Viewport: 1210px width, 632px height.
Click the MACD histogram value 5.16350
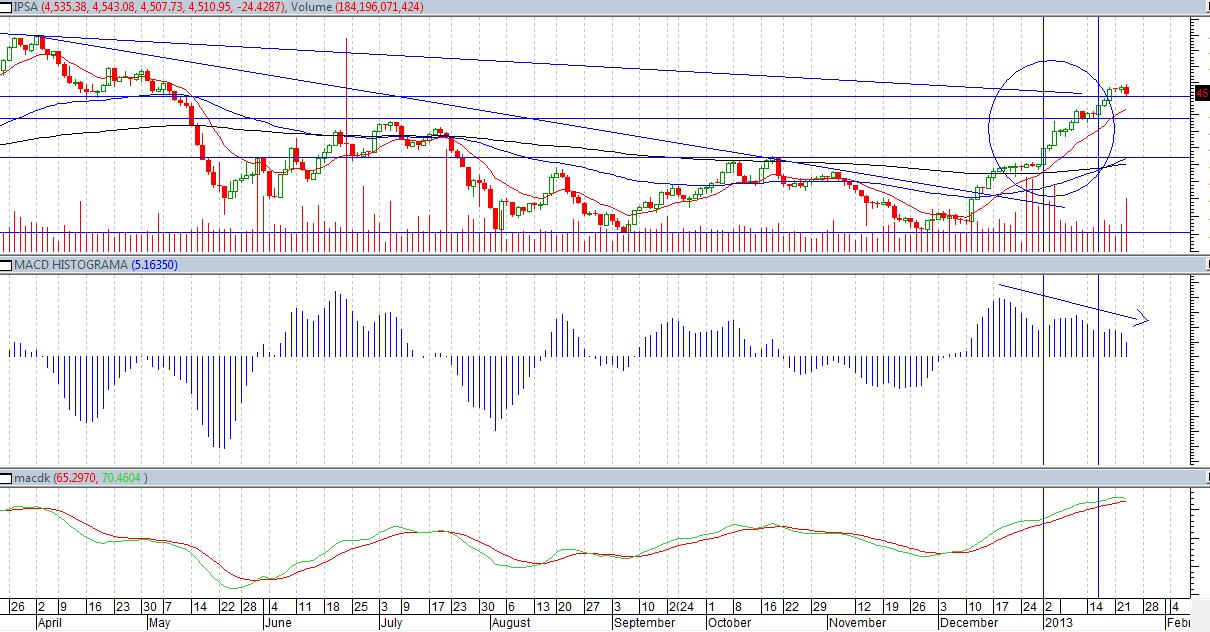point(155,264)
